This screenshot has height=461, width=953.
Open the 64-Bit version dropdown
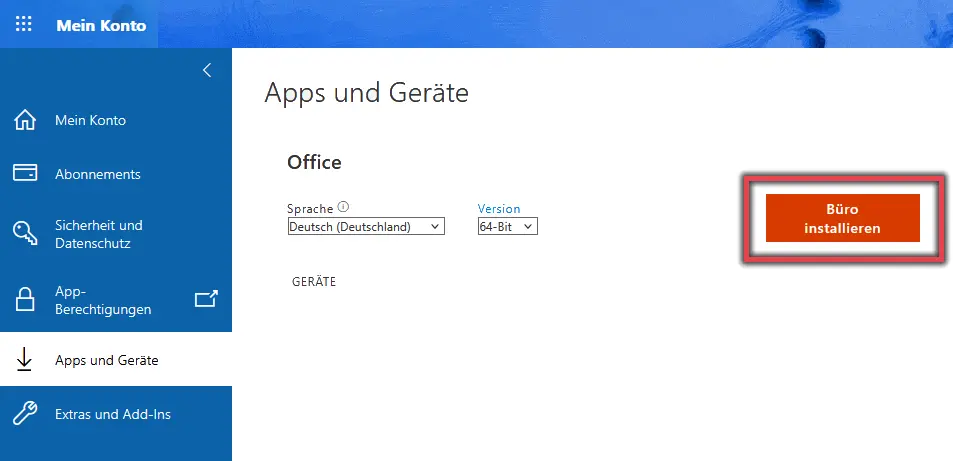tap(507, 226)
